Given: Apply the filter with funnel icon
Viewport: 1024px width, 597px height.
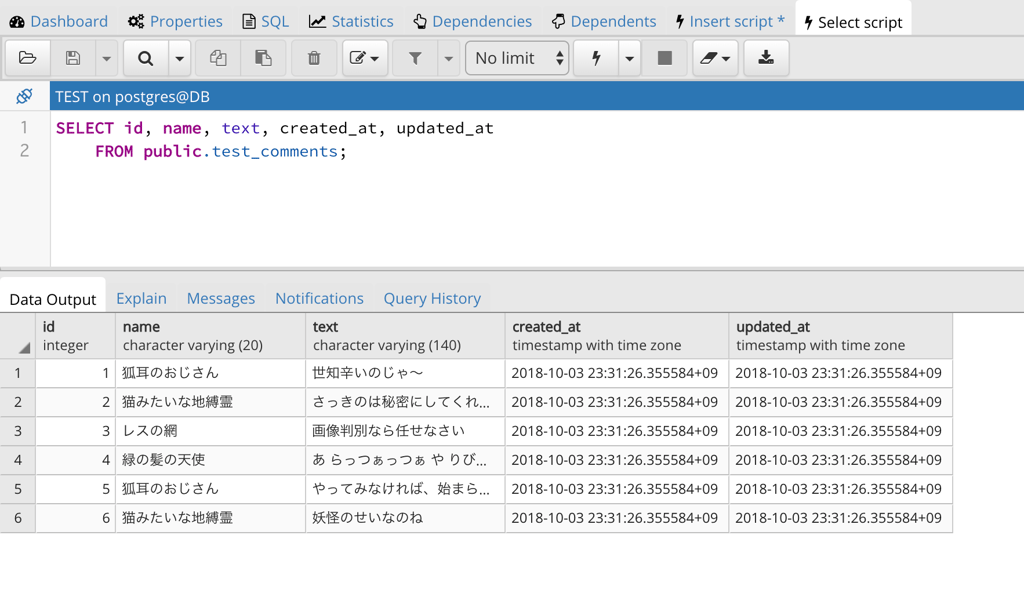Looking at the screenshot, I should [x=415, y=58].
